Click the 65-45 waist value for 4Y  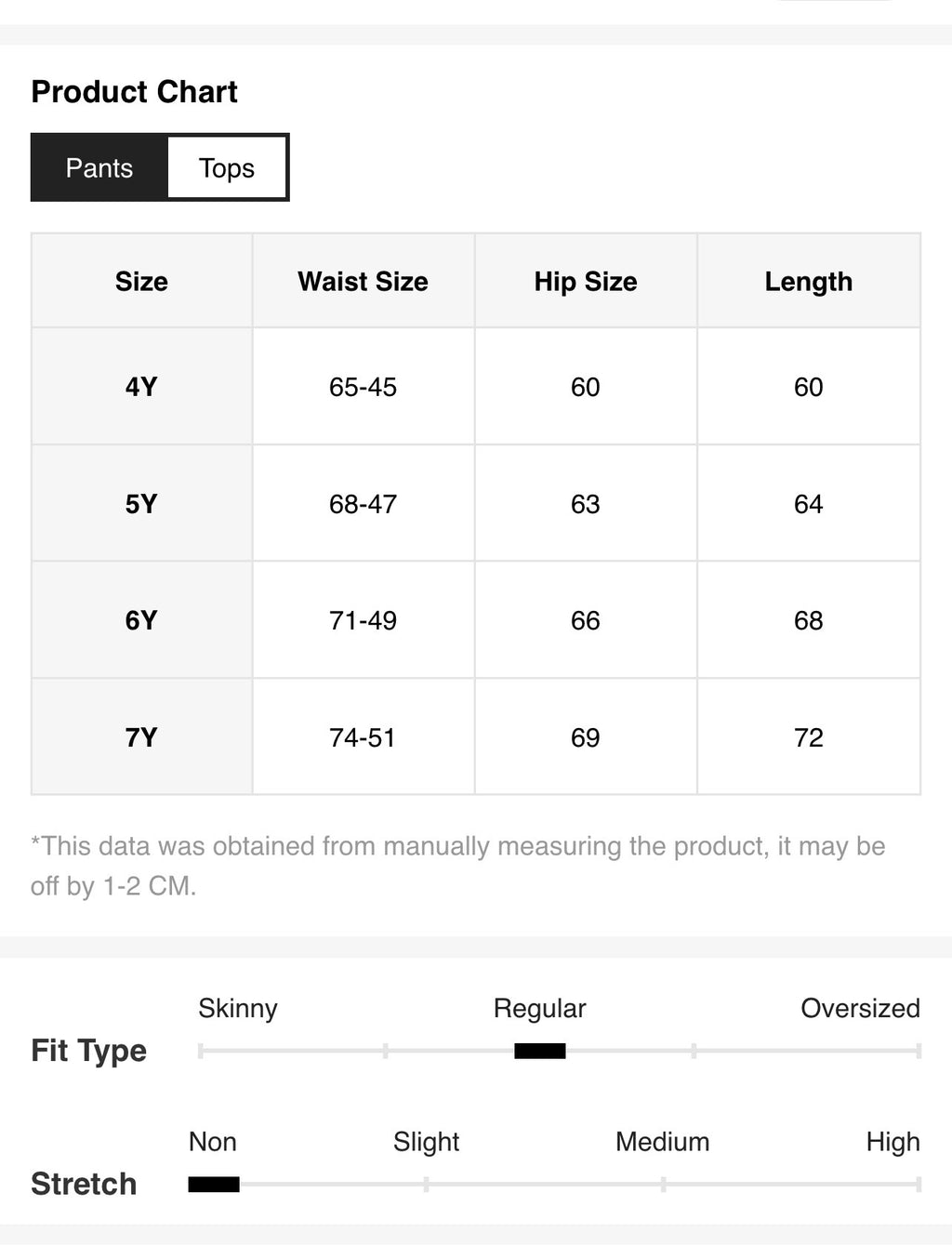363,387
